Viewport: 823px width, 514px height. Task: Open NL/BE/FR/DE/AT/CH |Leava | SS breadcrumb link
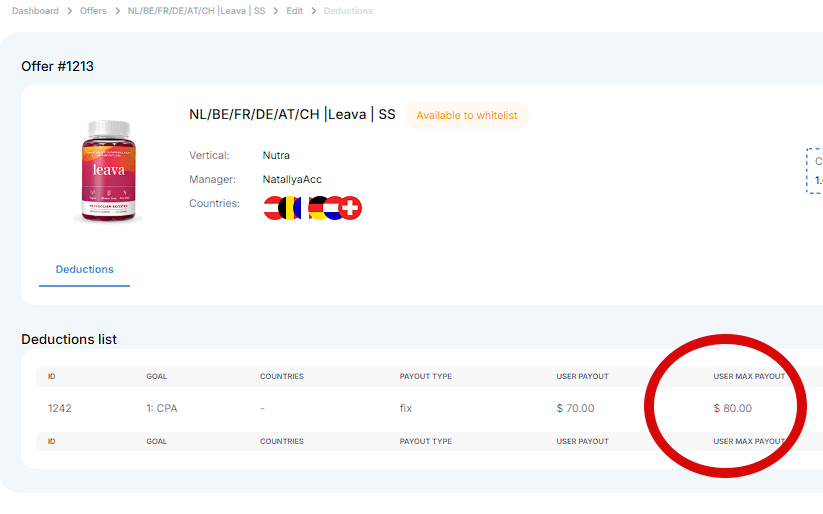pos(196,11)
